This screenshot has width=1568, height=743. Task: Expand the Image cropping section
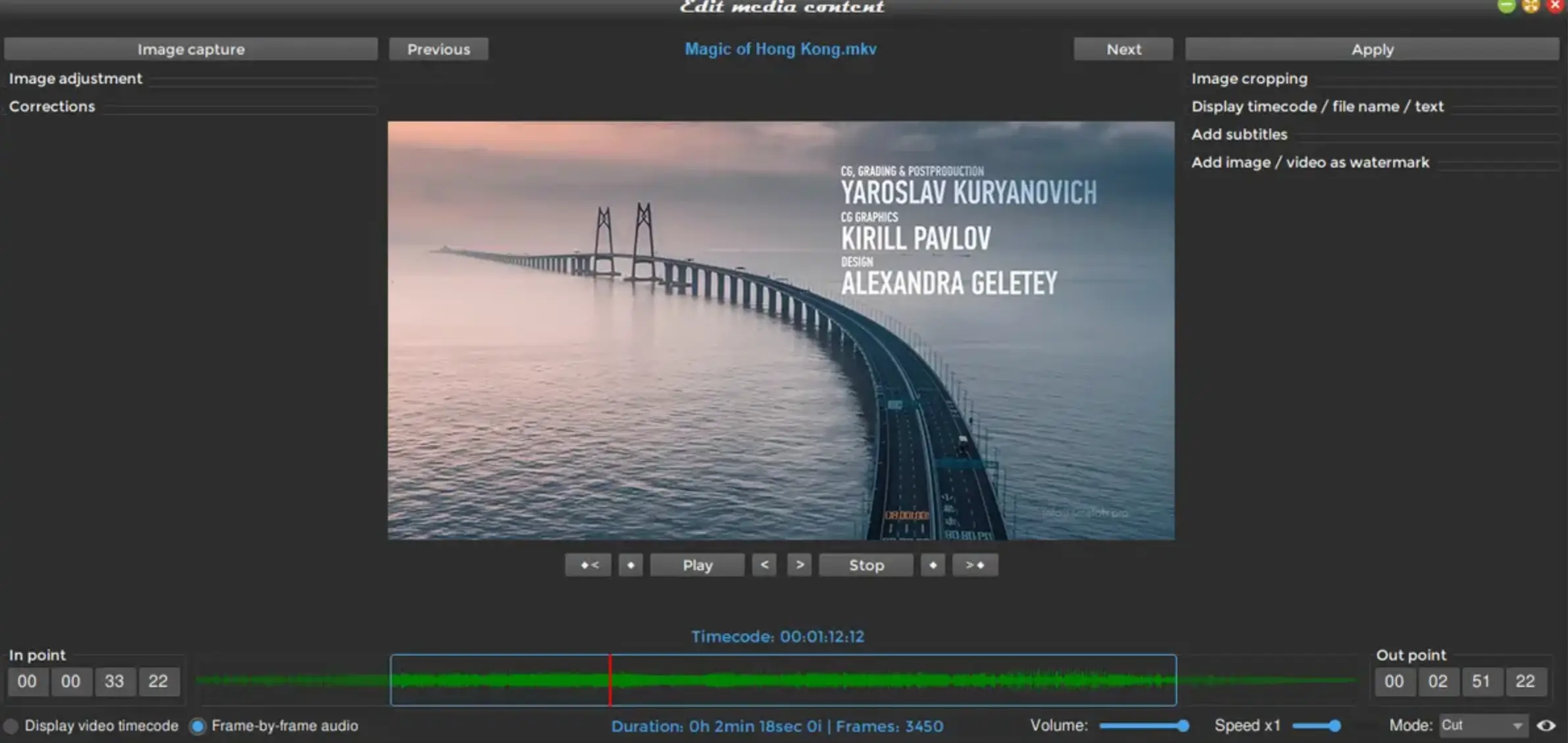click(x=1249, y=79)
